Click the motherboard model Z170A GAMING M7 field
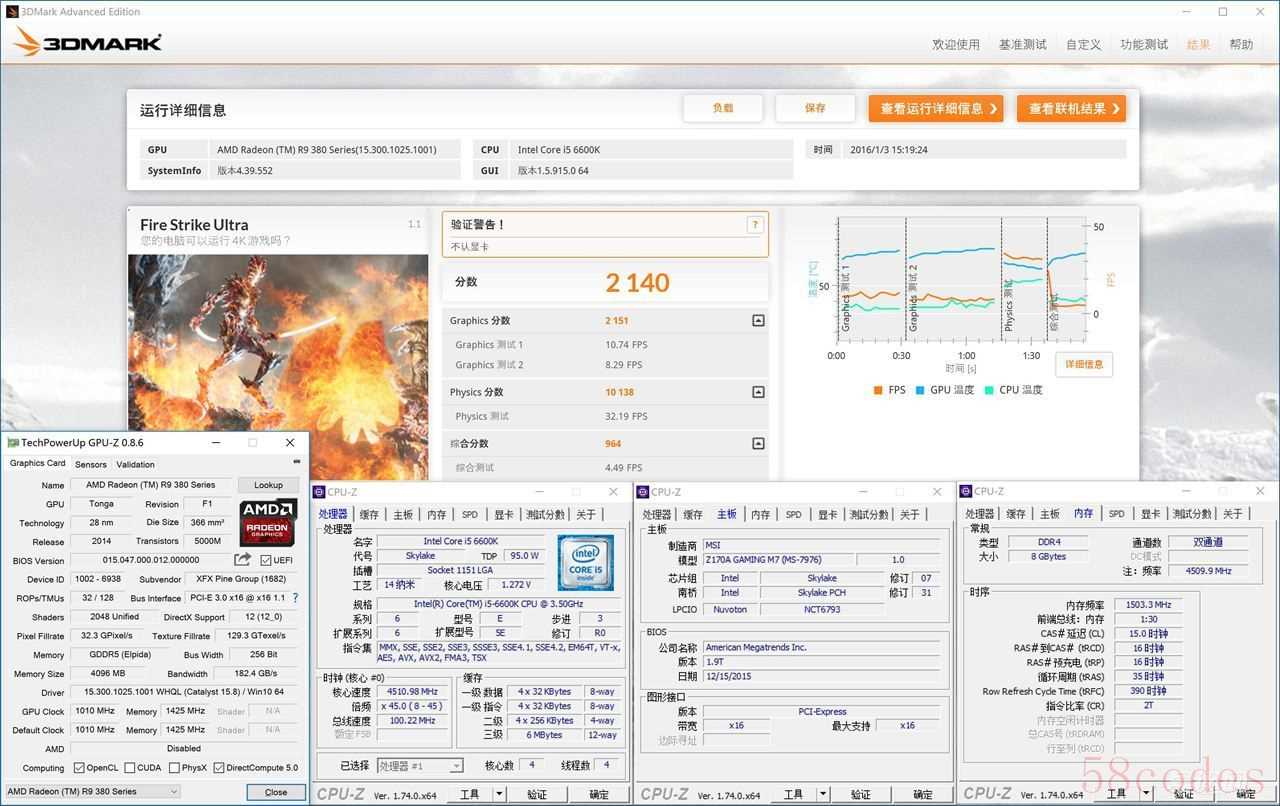Image resolution: width=1280 pixels, height=806 pixels. pyautogui.click(x=777, y=560)
